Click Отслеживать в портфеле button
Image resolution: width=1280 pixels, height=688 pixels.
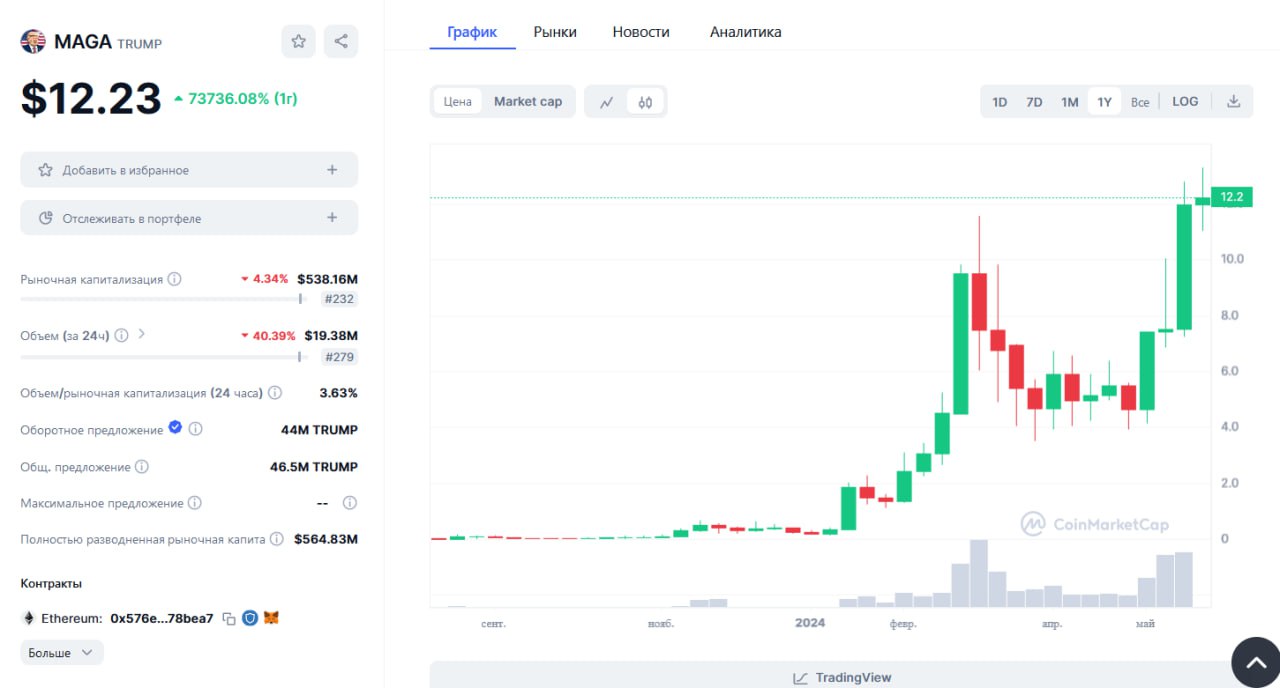tap(189, 218)
